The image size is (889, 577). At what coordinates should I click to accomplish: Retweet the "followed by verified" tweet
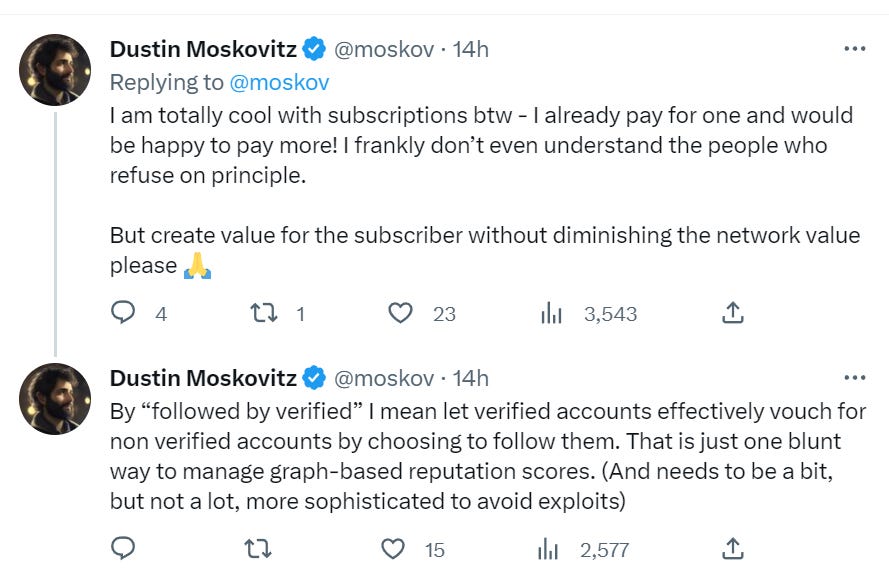tap(261, 548)
